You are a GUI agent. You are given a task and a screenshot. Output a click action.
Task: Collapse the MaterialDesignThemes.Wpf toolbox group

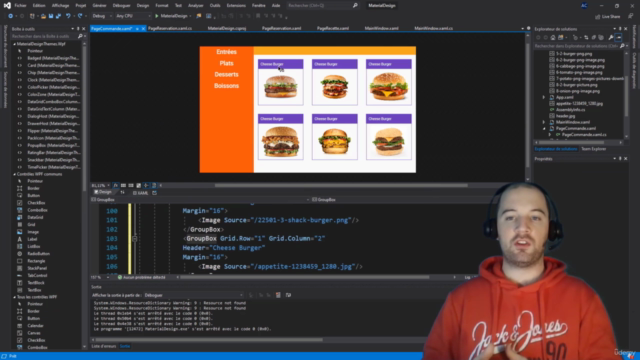pyautogui.click(x=14, y=44)
